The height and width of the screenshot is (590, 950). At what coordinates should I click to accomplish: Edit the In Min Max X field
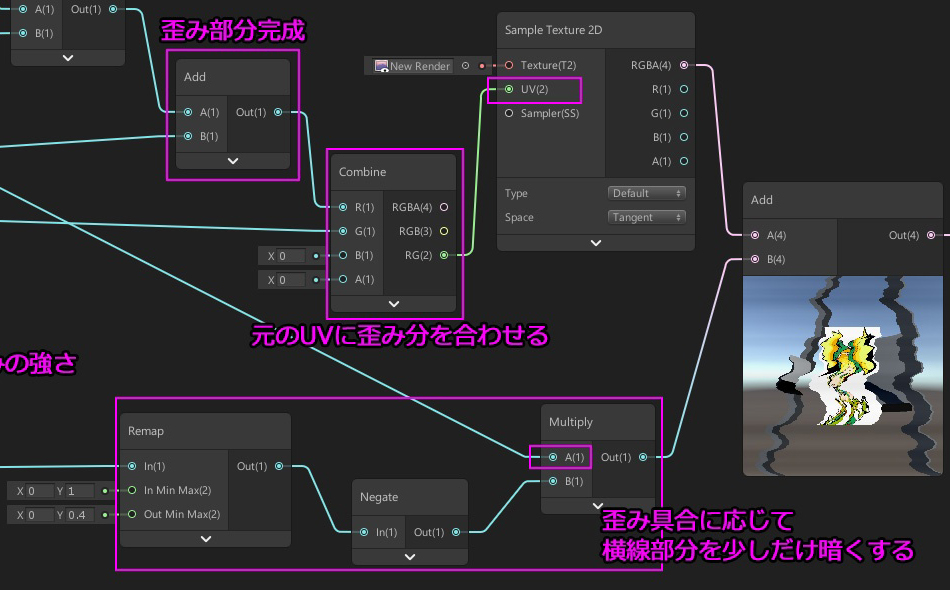pos(40,491)
